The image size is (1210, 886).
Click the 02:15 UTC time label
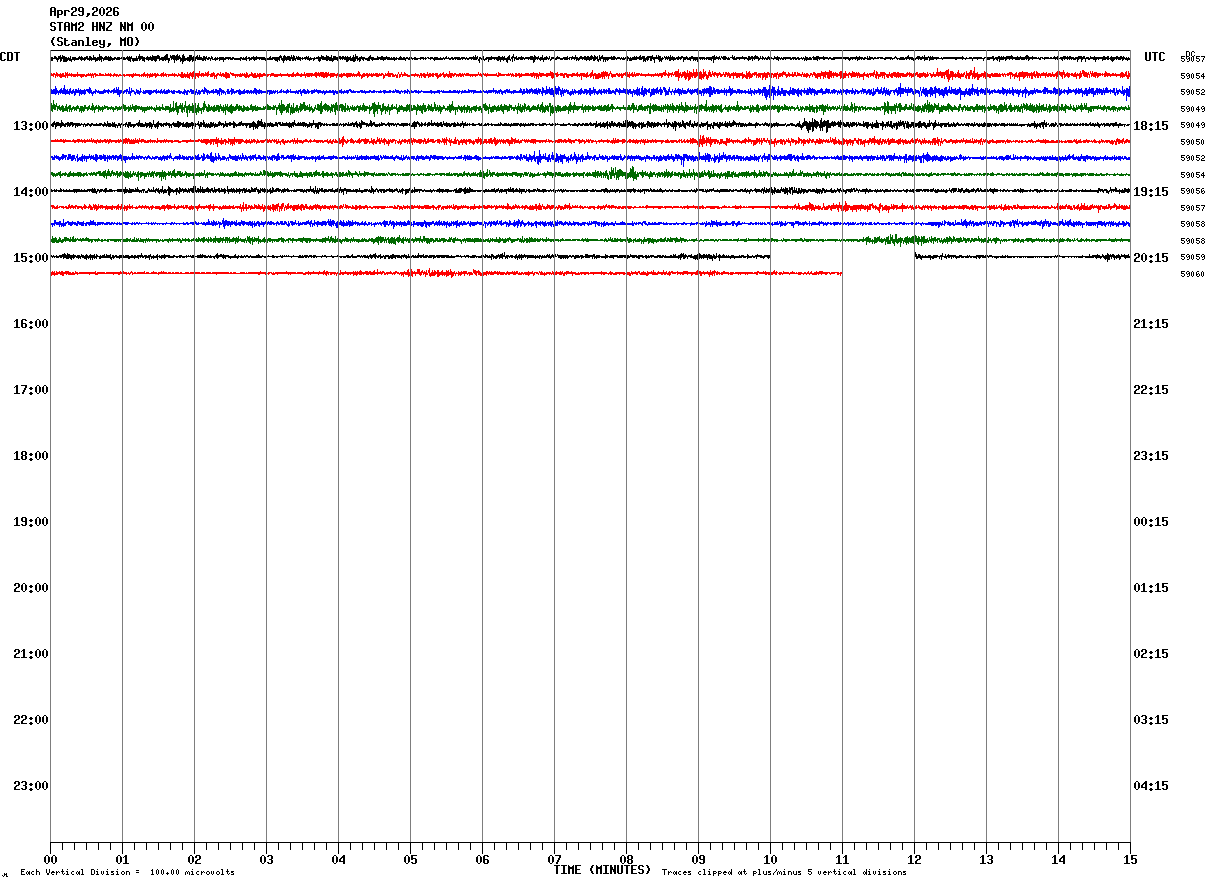[x=1151, y=654]
